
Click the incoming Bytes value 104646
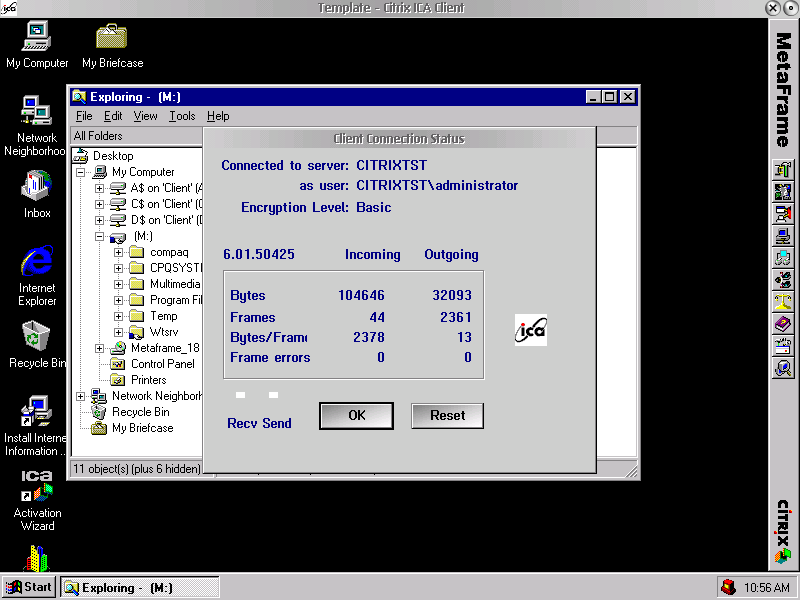[x=361, y=295]
